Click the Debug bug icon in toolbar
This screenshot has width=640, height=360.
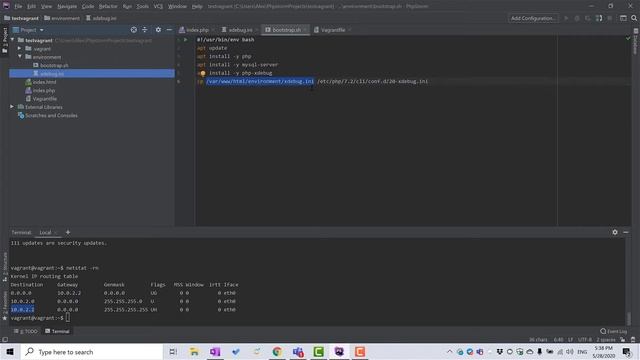pyautogui.click(x=577, y=18)
